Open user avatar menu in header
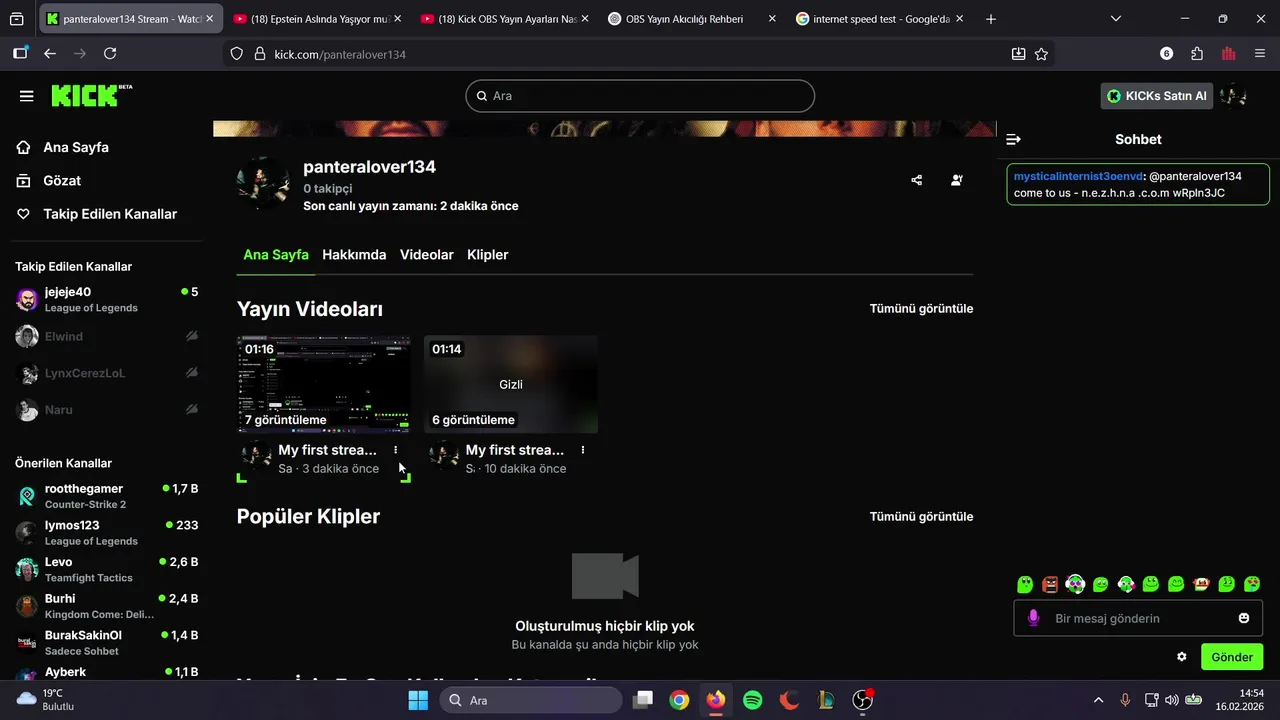This screenshot has width=1280, height=720. tap(1234, 96)
